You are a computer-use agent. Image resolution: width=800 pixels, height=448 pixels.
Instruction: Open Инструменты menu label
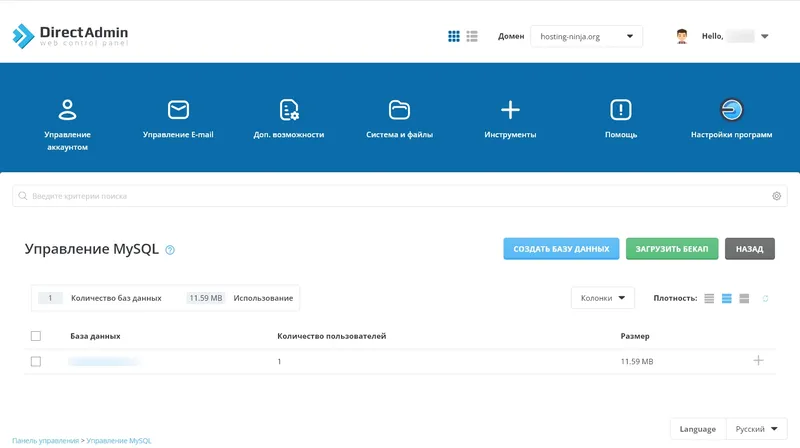pos(510,135)
